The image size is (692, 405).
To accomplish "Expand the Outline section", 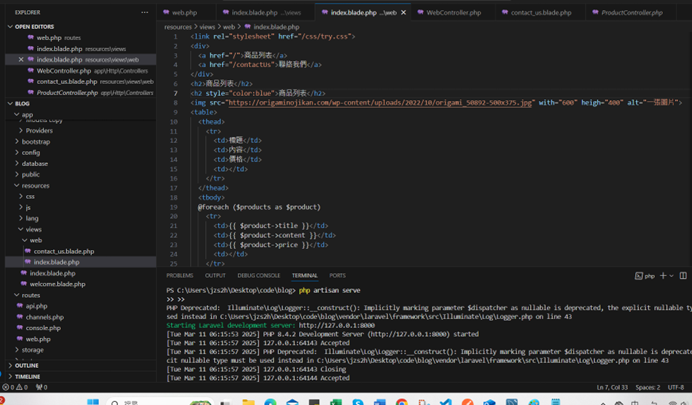I will pyautogui.click(x=26, y=366).
